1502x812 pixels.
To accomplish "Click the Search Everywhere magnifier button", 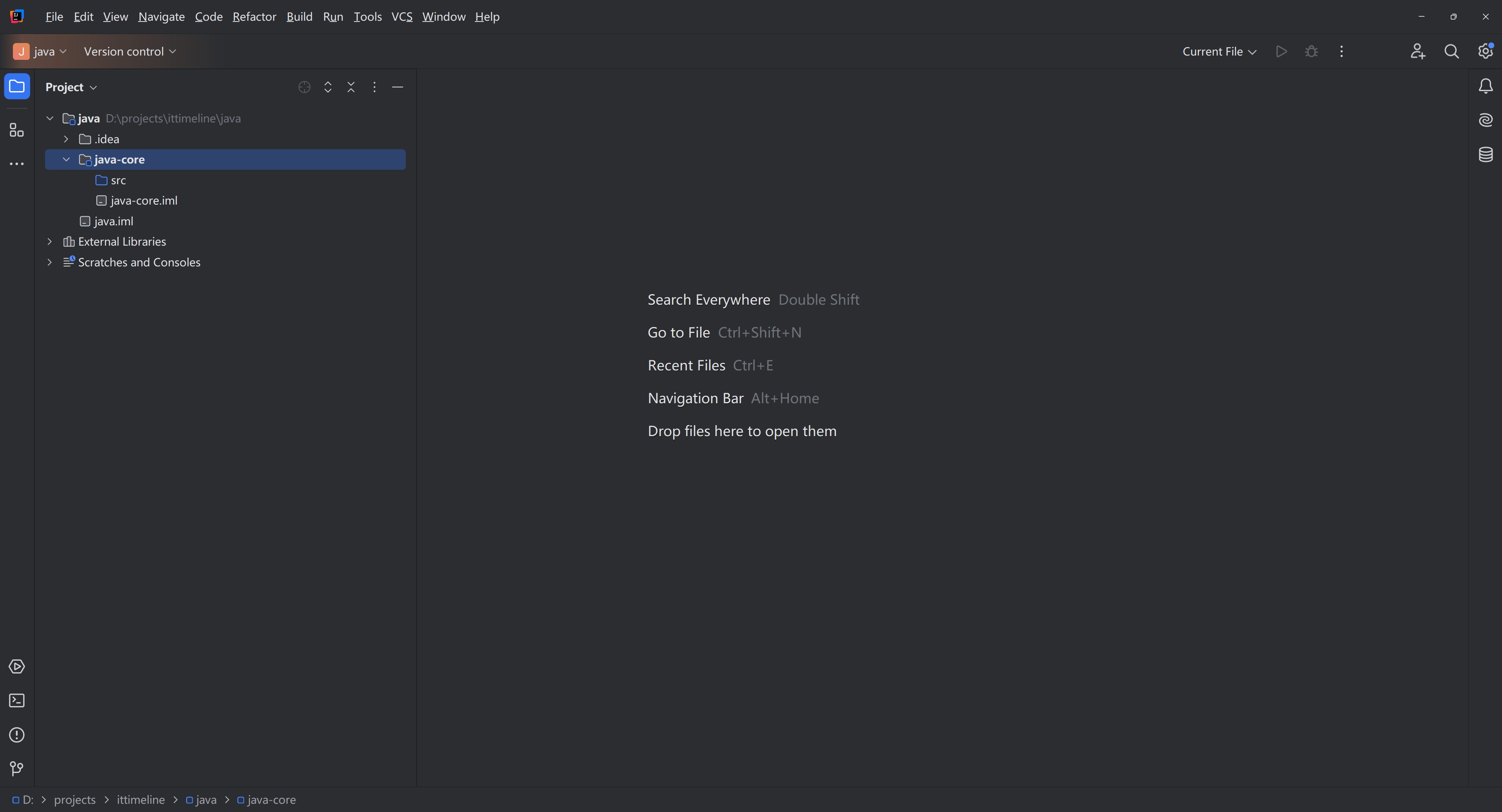I will coord(1451,51).
